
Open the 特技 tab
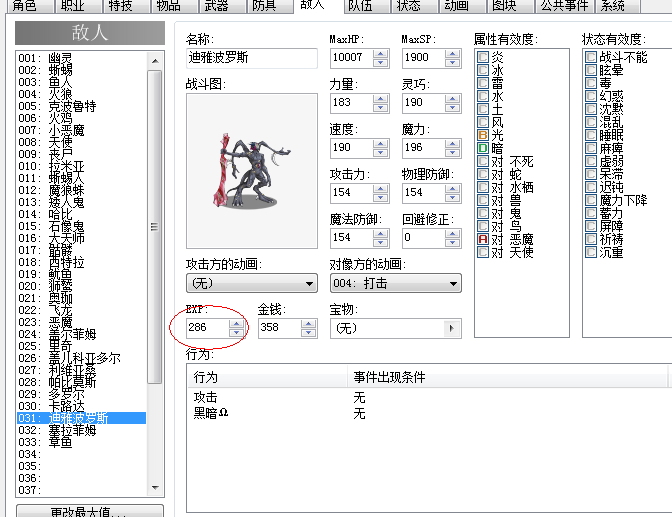click(x=127, y=6)
